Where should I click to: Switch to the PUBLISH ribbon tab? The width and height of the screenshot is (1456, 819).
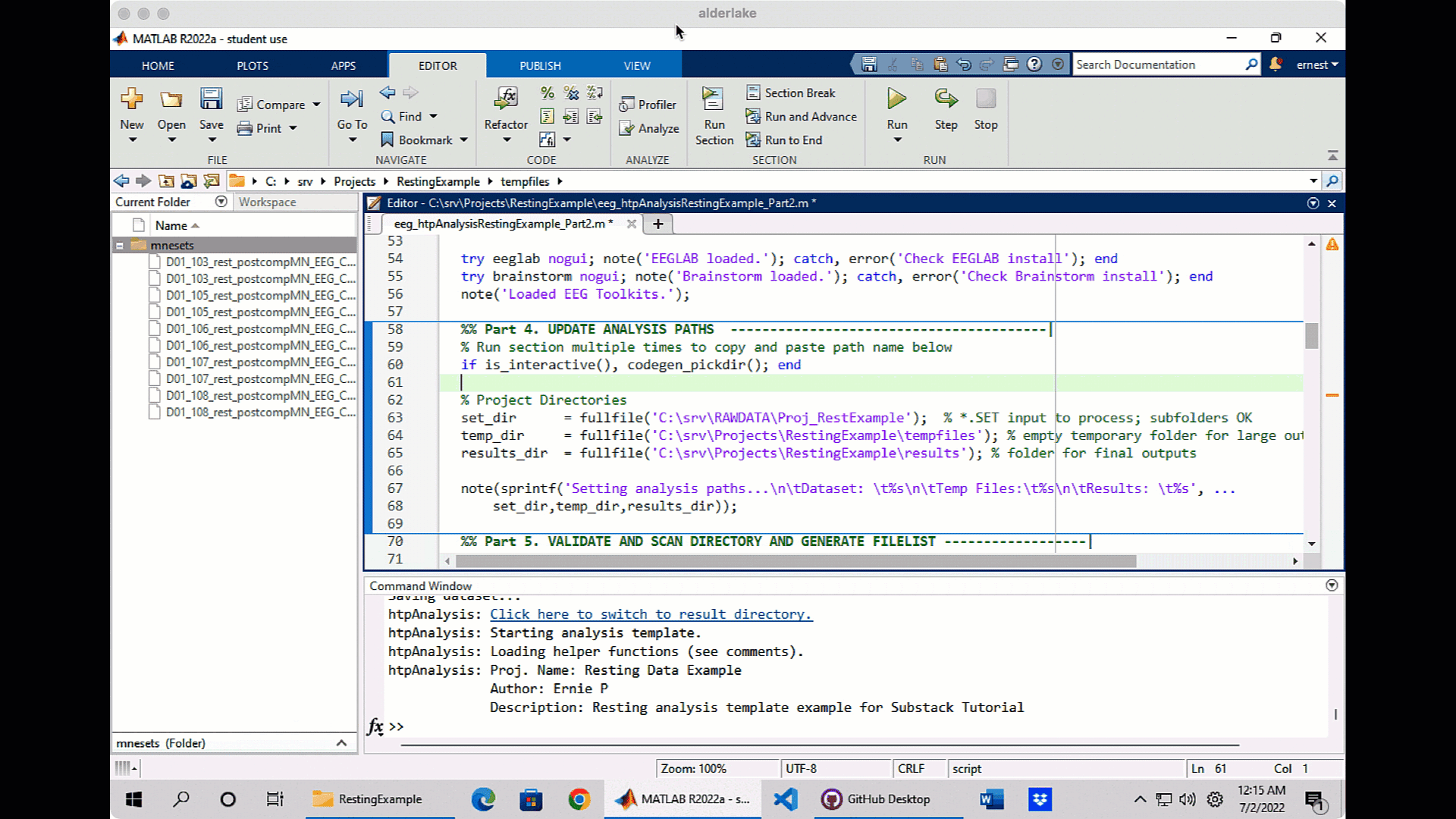540,66
